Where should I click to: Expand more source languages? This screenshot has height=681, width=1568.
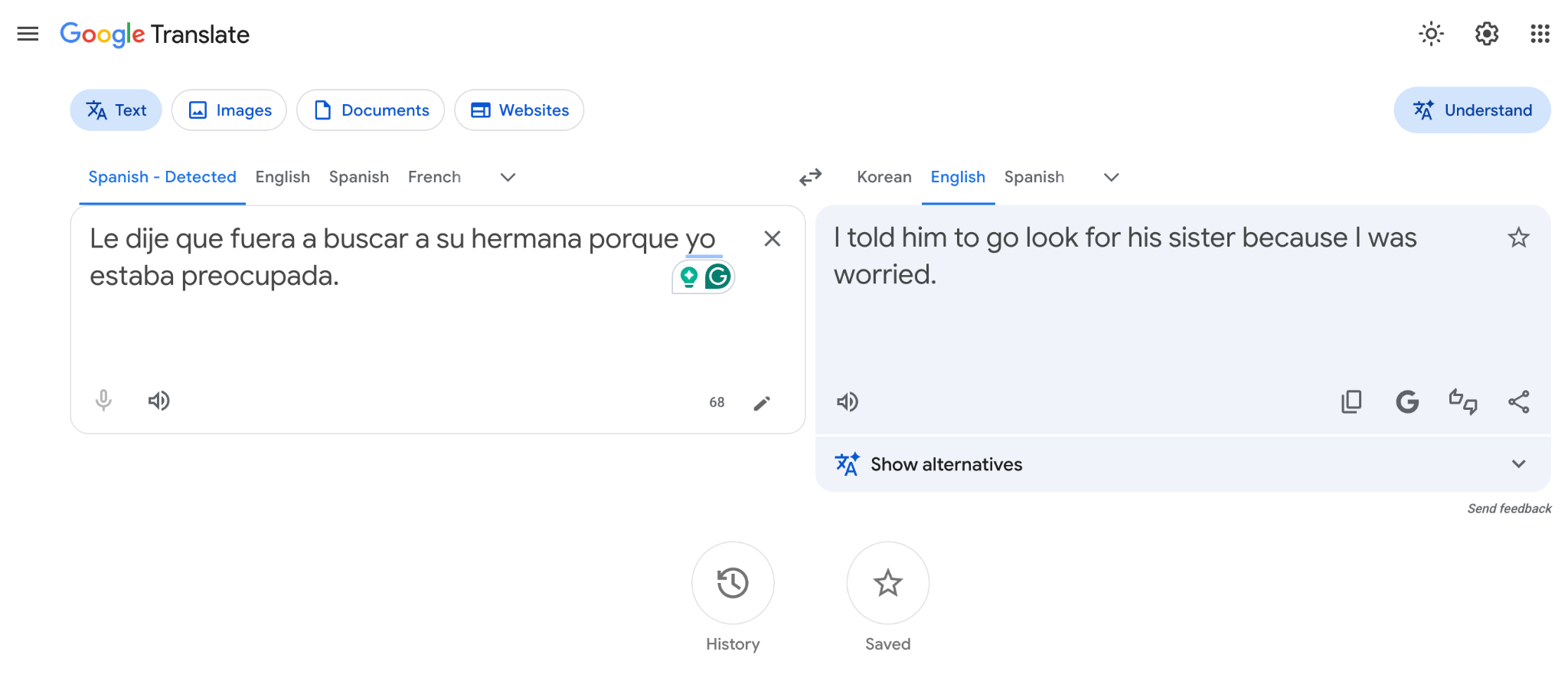click(x=508, y=177)
